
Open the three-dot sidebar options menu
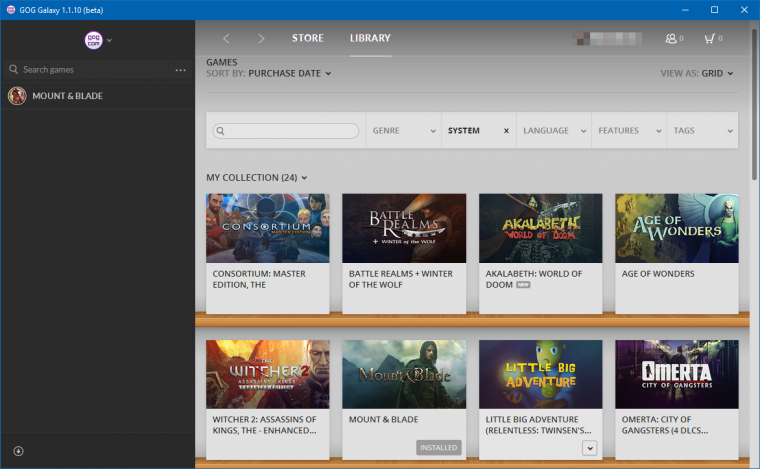[x=181, y=70]
